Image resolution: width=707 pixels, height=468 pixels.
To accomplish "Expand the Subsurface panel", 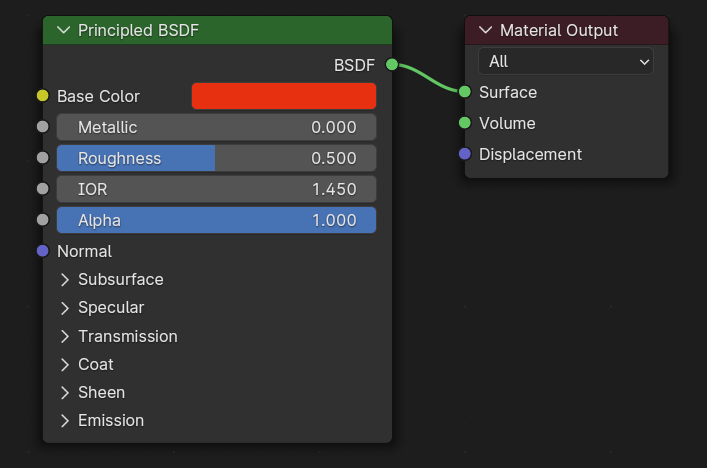I will coord(65,280).
